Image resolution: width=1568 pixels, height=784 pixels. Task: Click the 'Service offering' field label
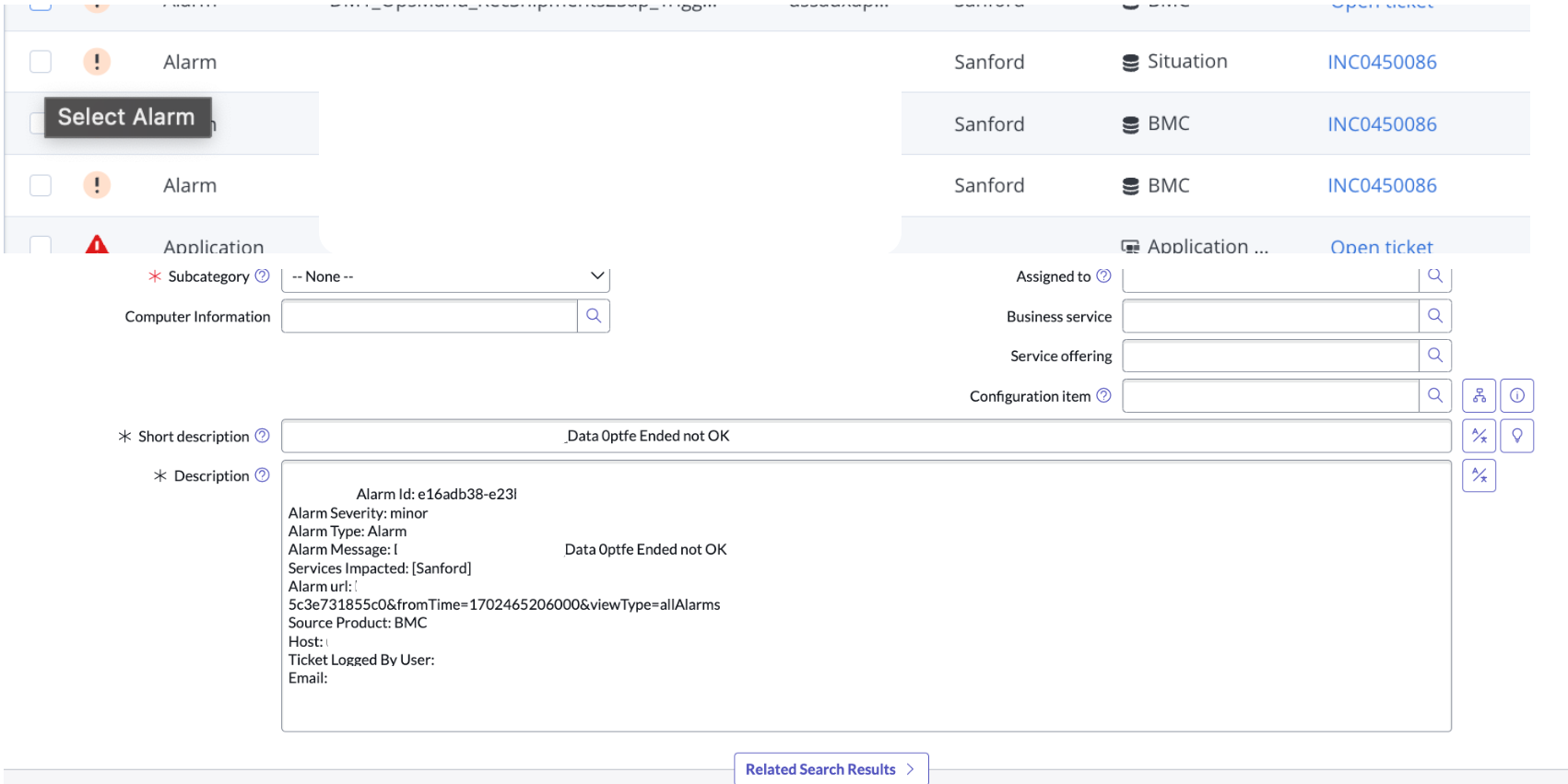[x=1061, y=356]
